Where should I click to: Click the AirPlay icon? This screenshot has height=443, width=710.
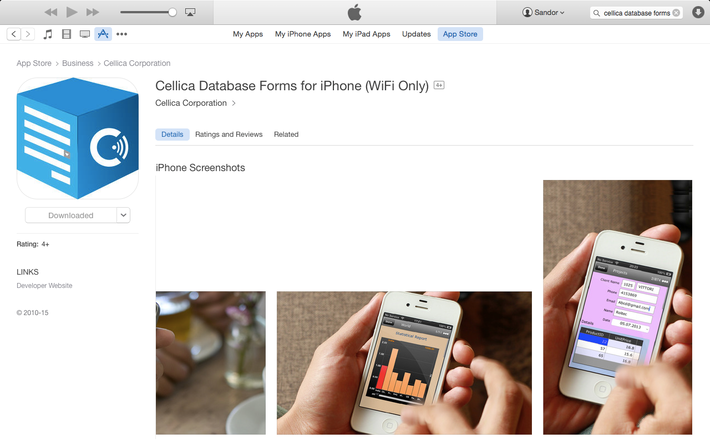[x=190, y=12]
